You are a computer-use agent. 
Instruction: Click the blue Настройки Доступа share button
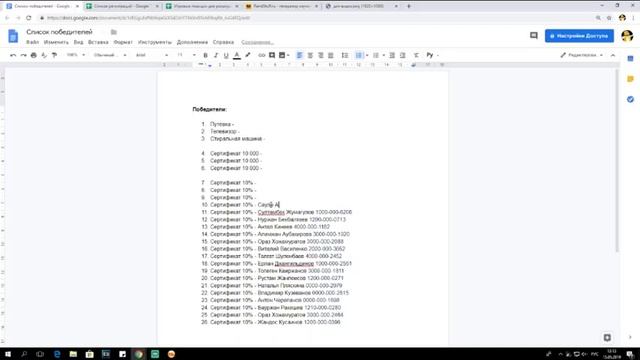point(579,36)
